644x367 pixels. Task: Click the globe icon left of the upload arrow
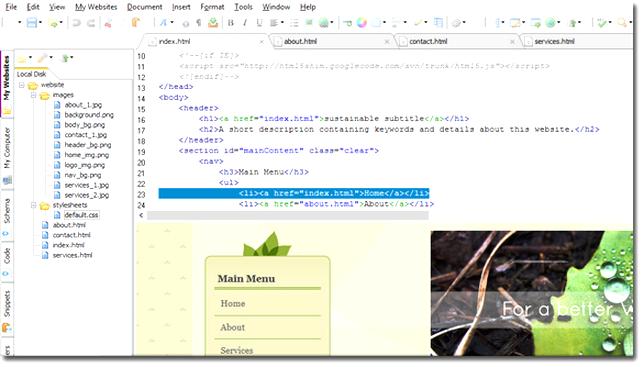pyautogui.click(x=552, y=23)
